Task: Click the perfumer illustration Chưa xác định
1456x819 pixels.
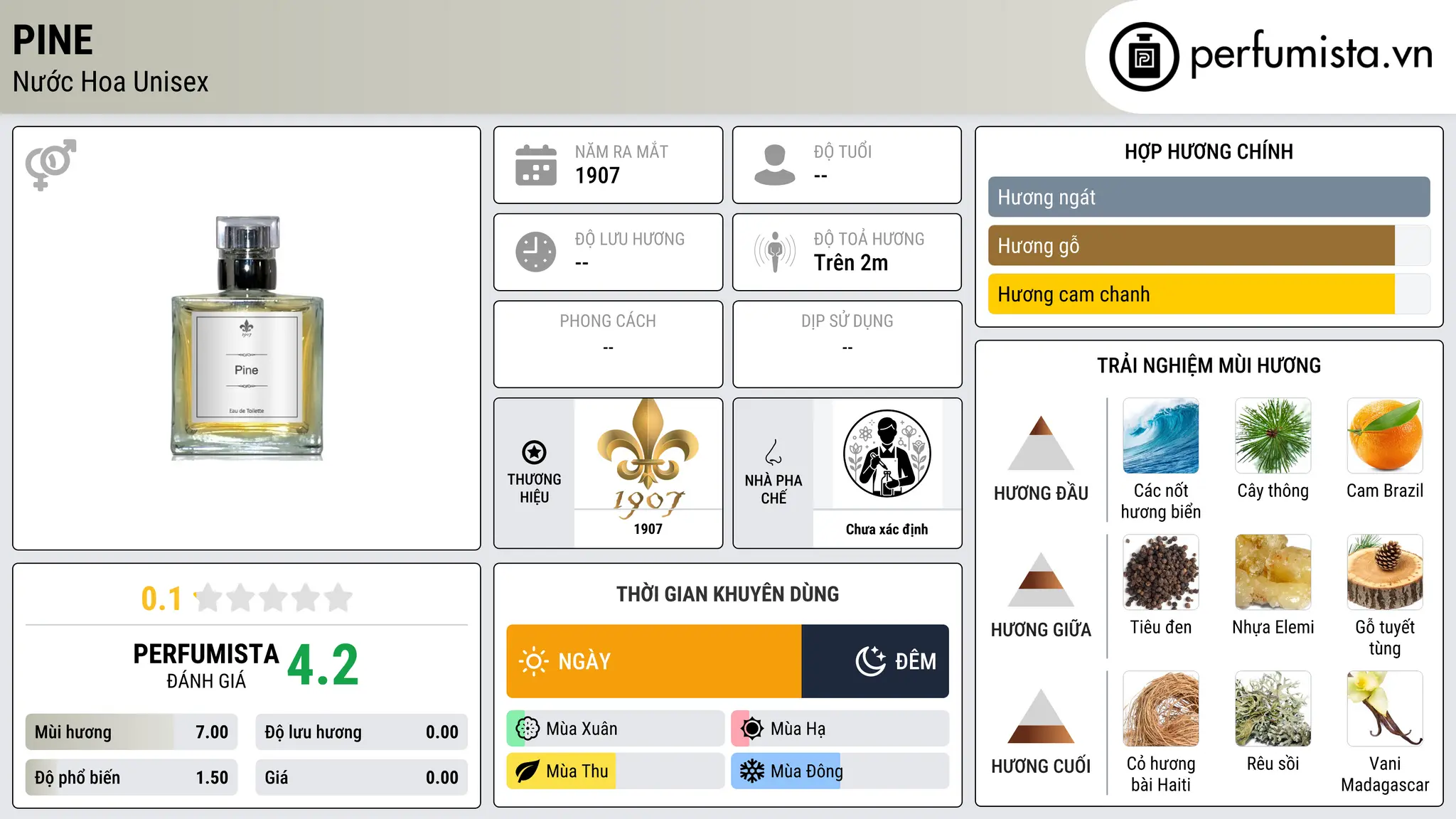Action: pyautogui.click(x=887, y=454)
